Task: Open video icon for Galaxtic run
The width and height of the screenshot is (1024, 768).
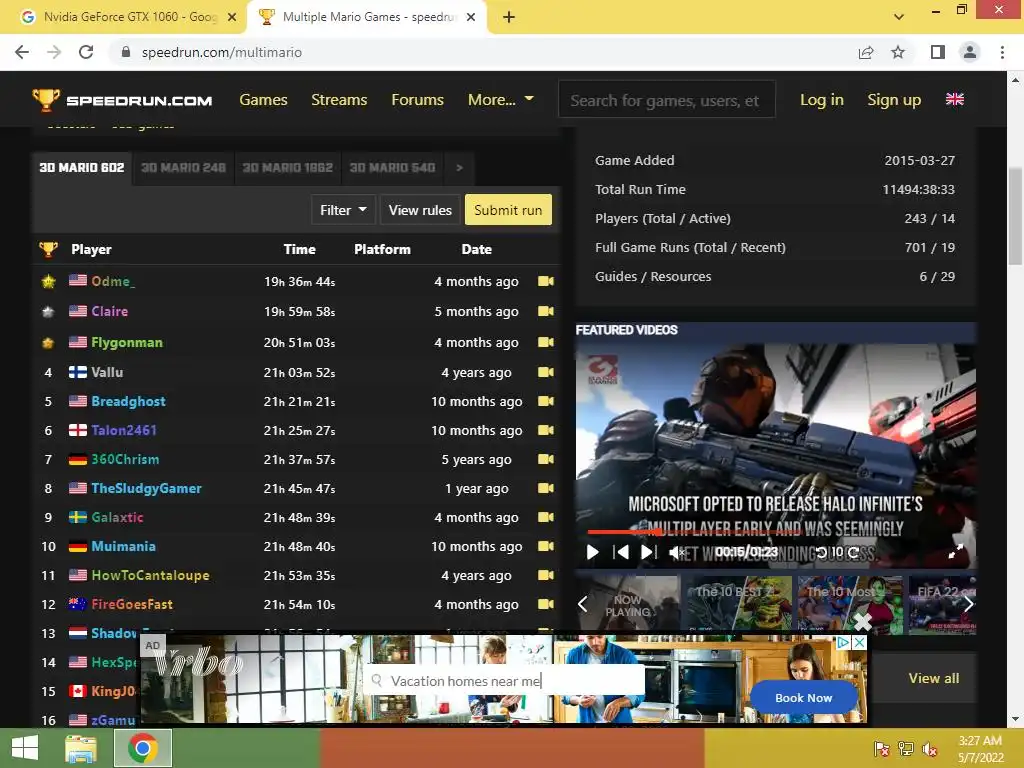Action: click(x=545, y=517)
